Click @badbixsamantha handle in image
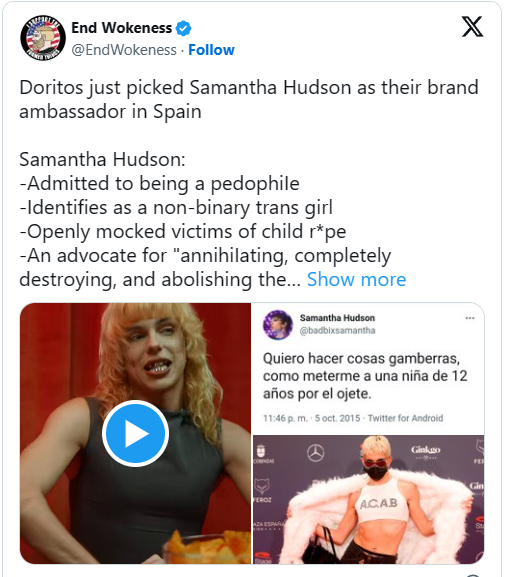This screenshot has height=577, width=512. [337, 330]
